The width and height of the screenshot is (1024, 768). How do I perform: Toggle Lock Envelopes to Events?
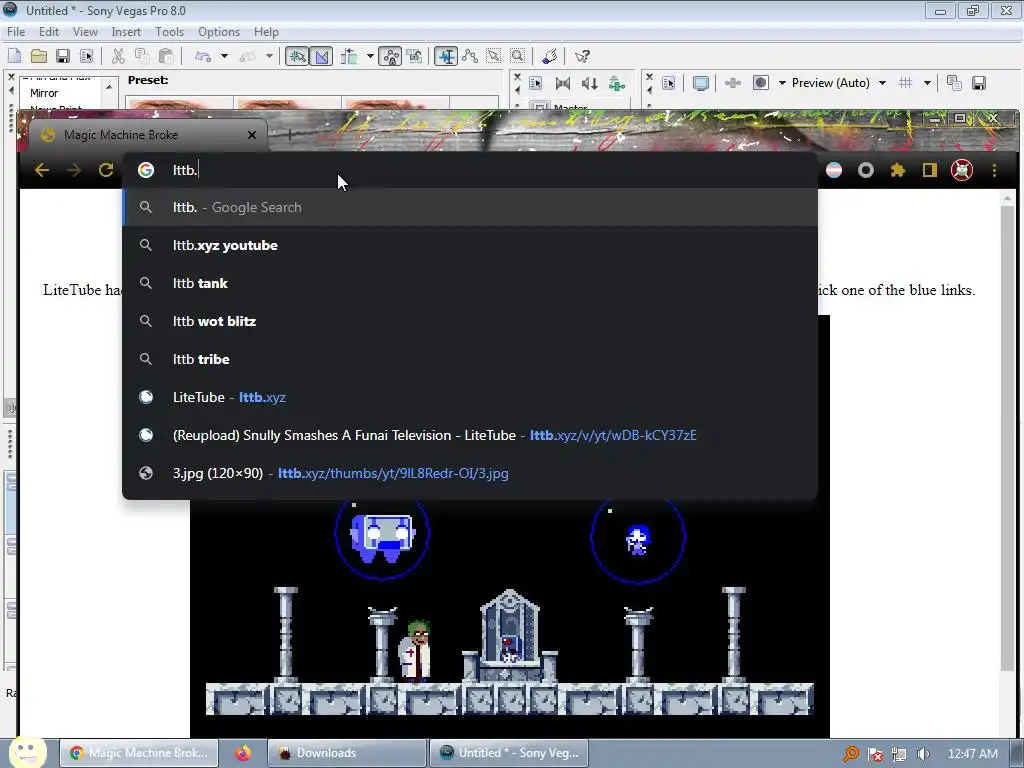(391, 56)
